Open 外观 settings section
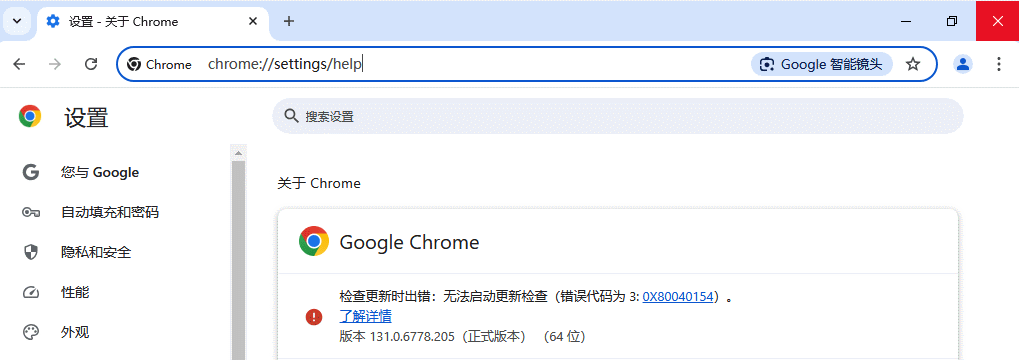The image size is (1019, 360). coord(75,332)
